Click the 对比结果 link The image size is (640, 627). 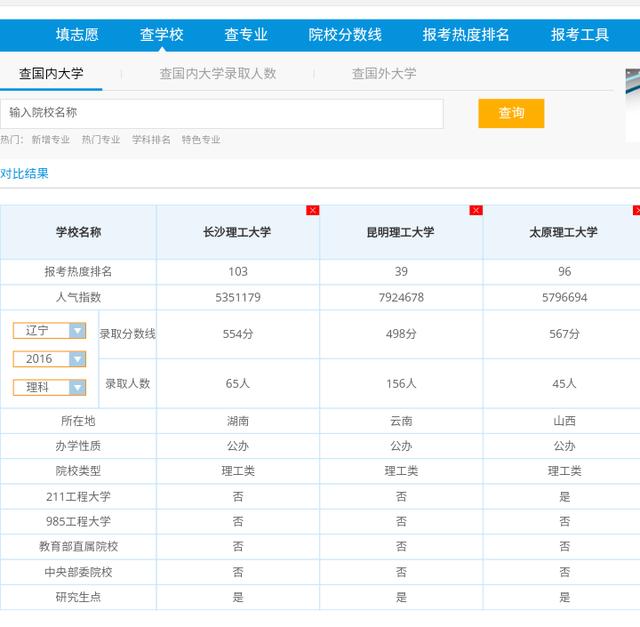(25, 173)
